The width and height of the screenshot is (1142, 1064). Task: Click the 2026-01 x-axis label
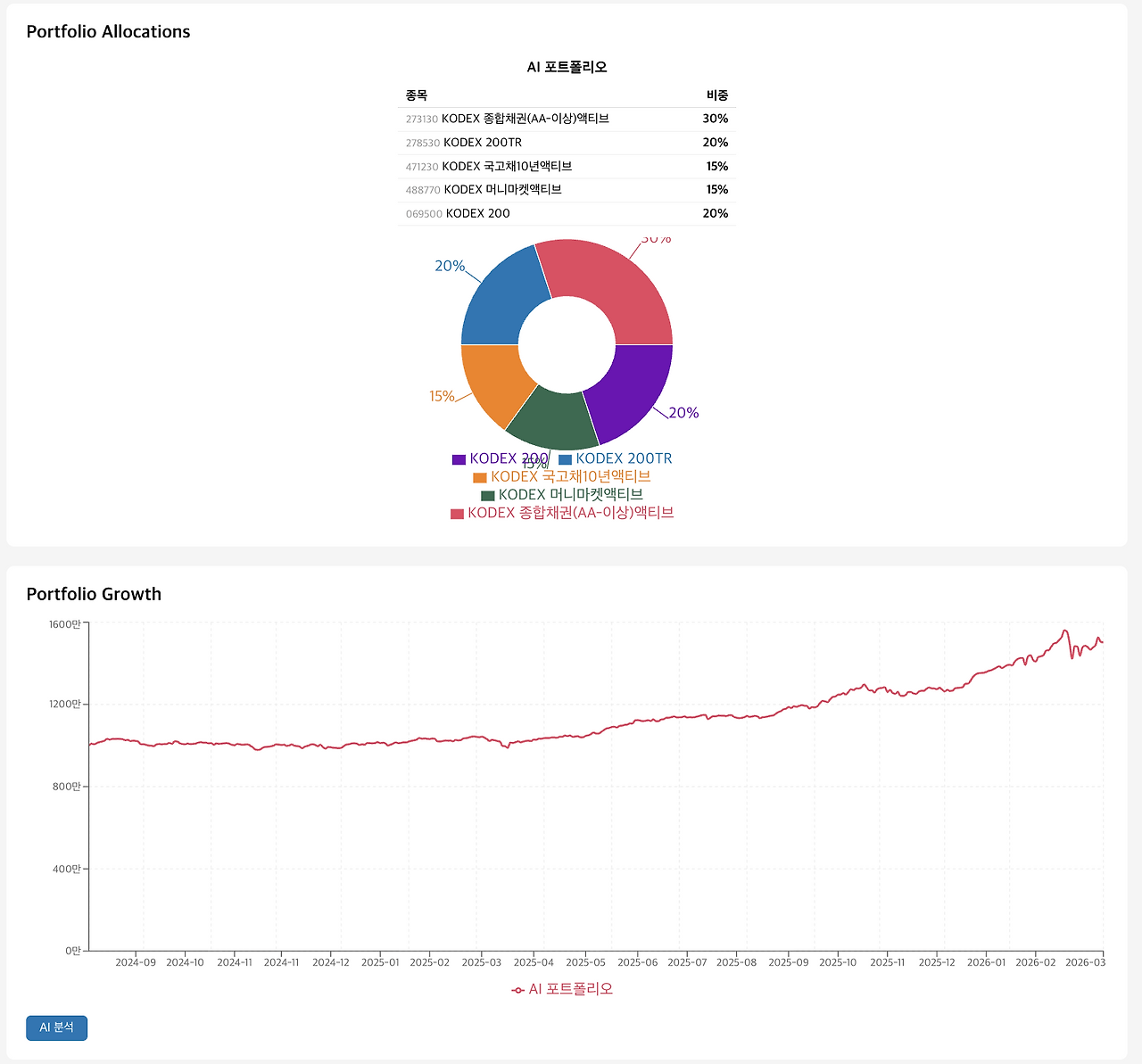pyautogui.click(x=986, y=963)
